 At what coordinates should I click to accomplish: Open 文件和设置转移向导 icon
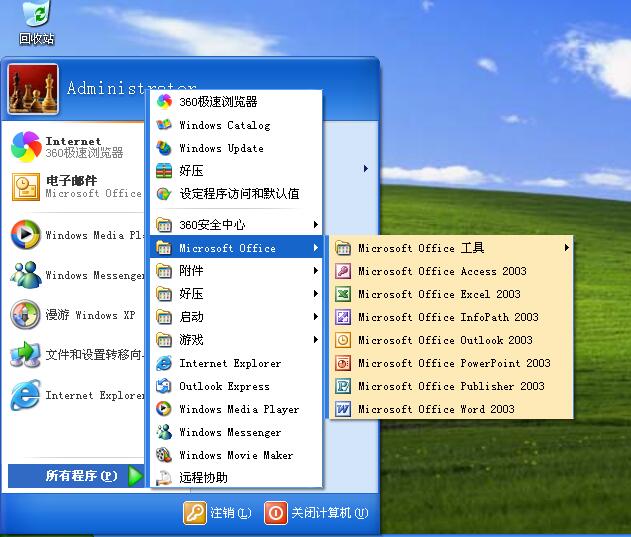26,354
